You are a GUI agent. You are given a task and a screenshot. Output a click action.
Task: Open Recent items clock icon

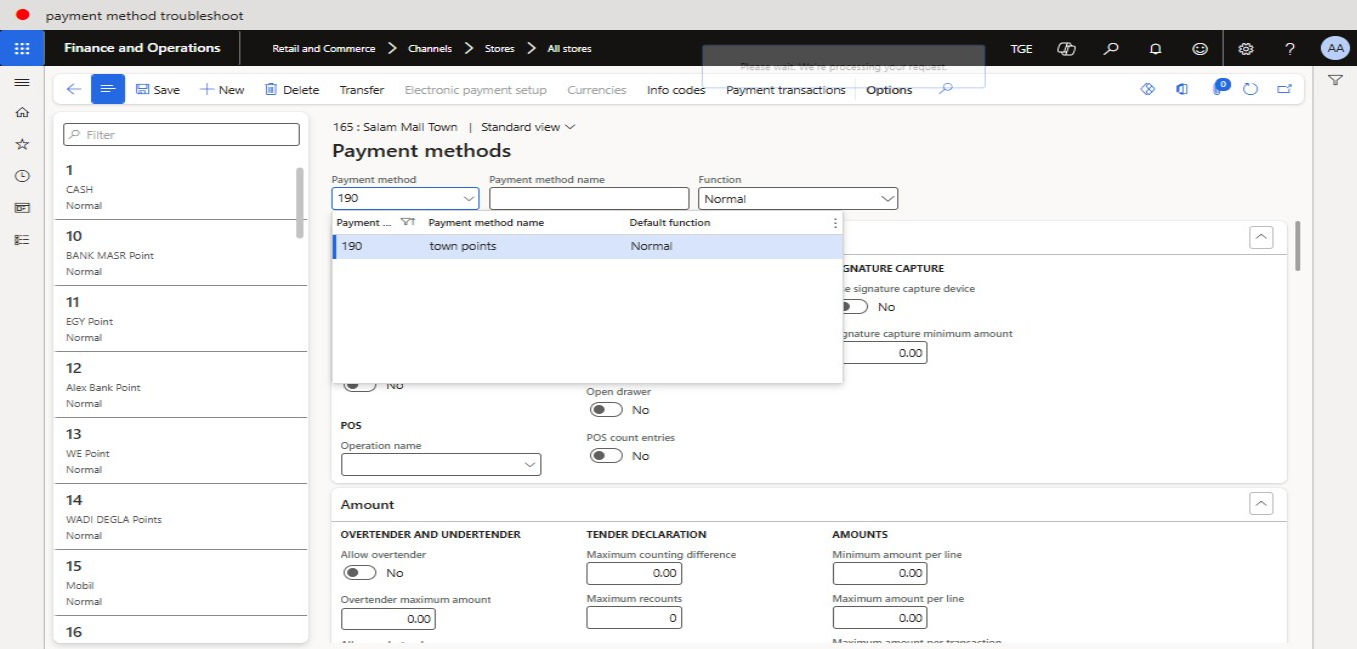tap(22, 176)
